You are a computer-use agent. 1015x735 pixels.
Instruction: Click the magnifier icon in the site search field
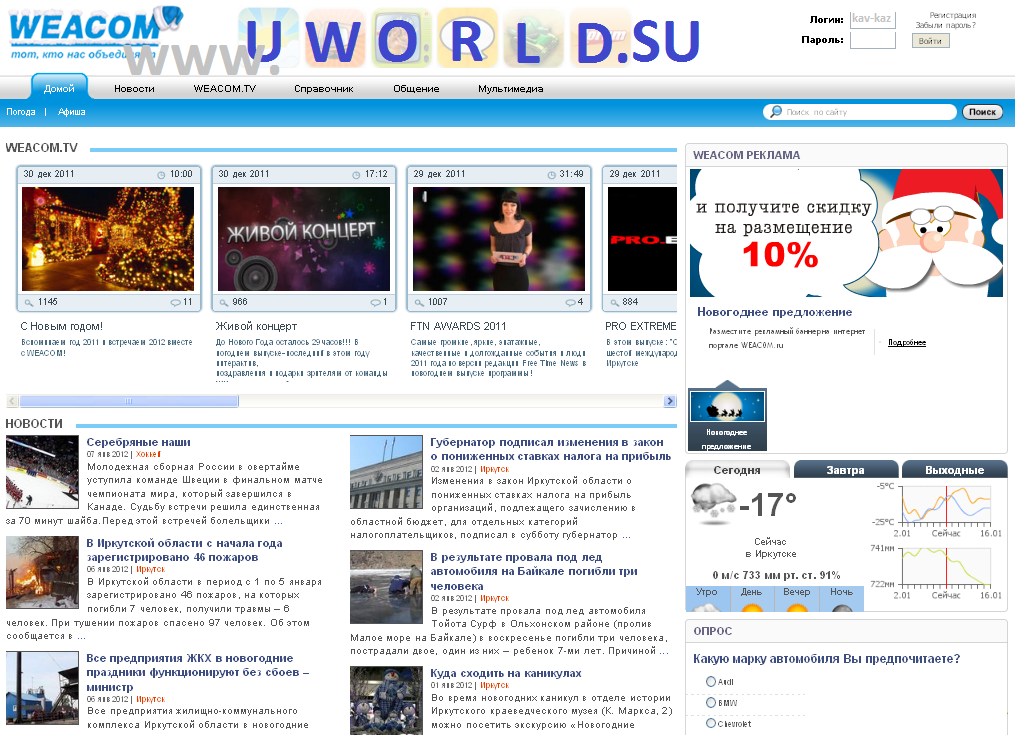774,111
